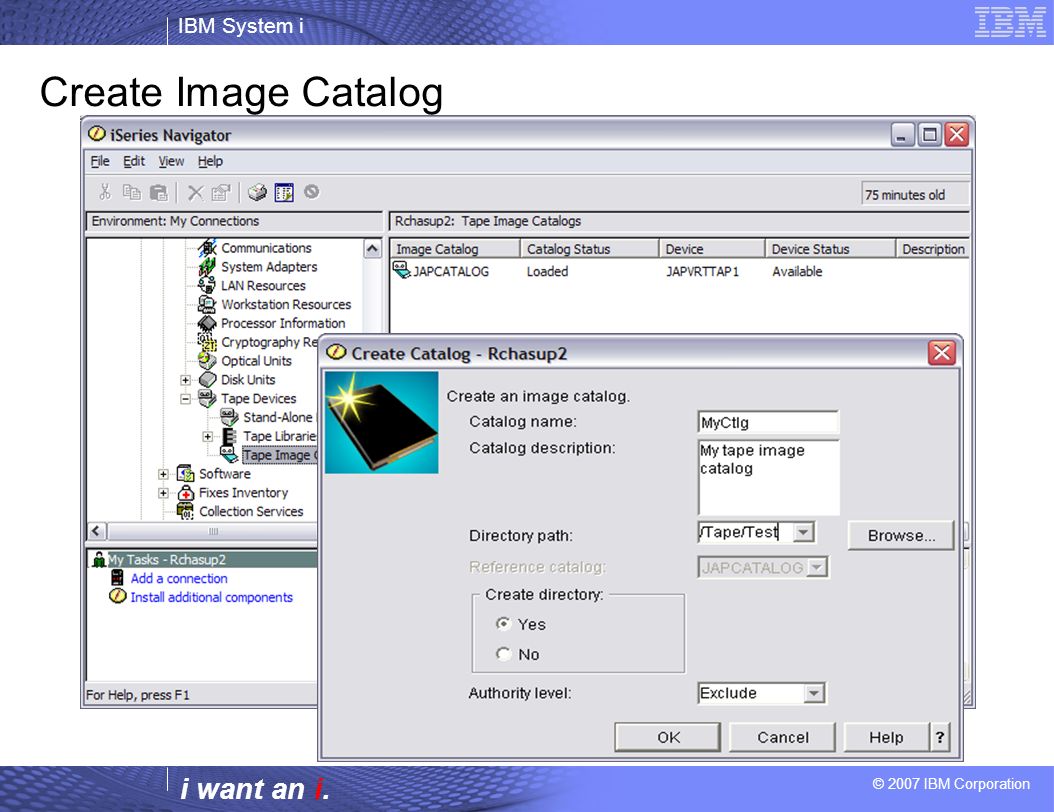Screen dimensions: 1054x812
Task: Open Add a connection link
Action: point(179,578)
